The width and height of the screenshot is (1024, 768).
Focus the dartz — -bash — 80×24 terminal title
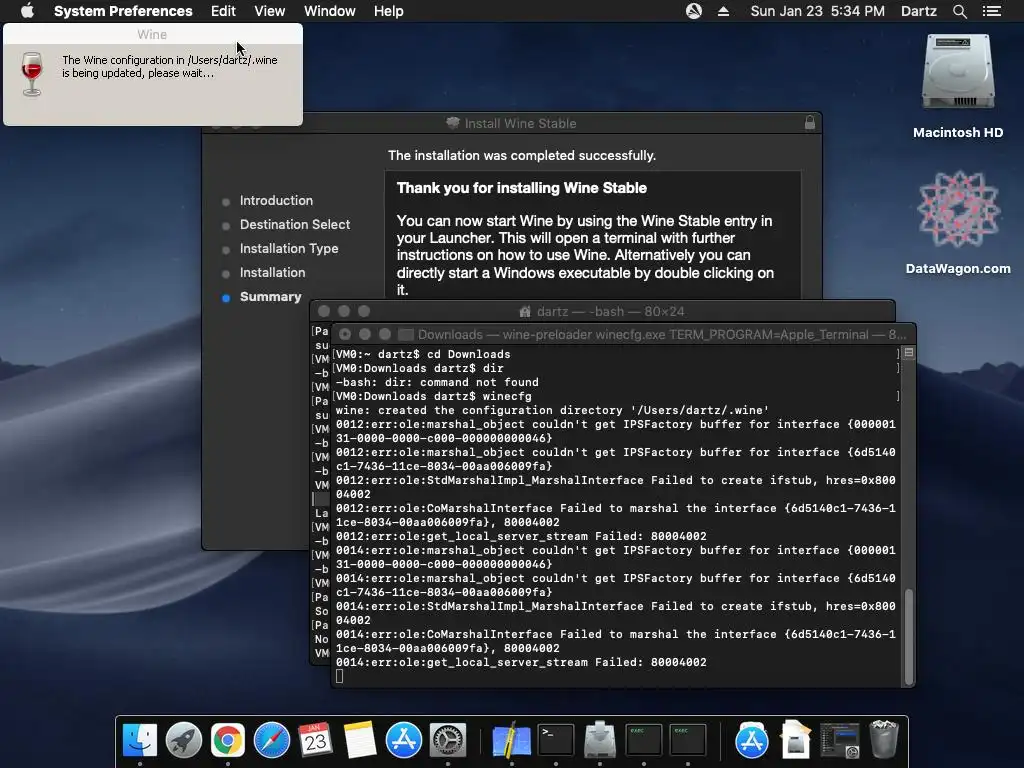pos(611,312)
